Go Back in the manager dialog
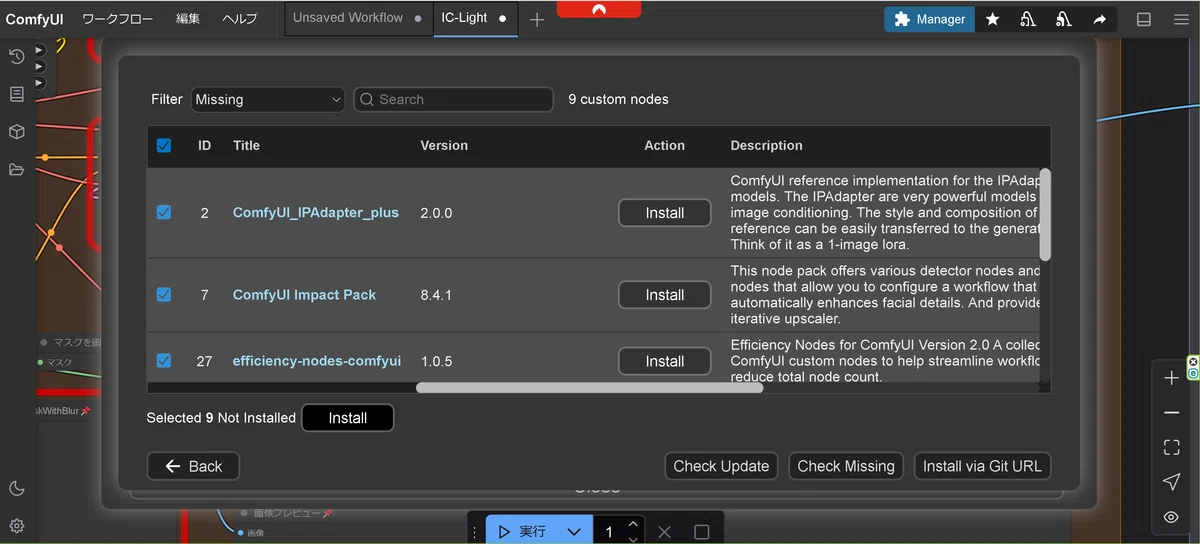 tap(193, 466)
